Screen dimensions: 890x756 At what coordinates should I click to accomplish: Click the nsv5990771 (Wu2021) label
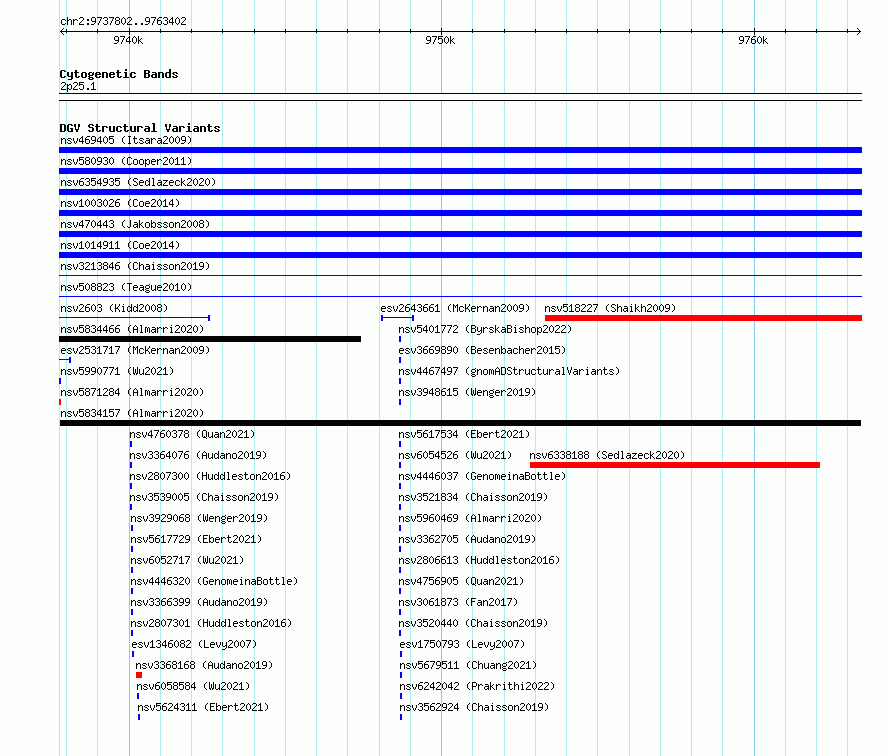coord(117,371)
